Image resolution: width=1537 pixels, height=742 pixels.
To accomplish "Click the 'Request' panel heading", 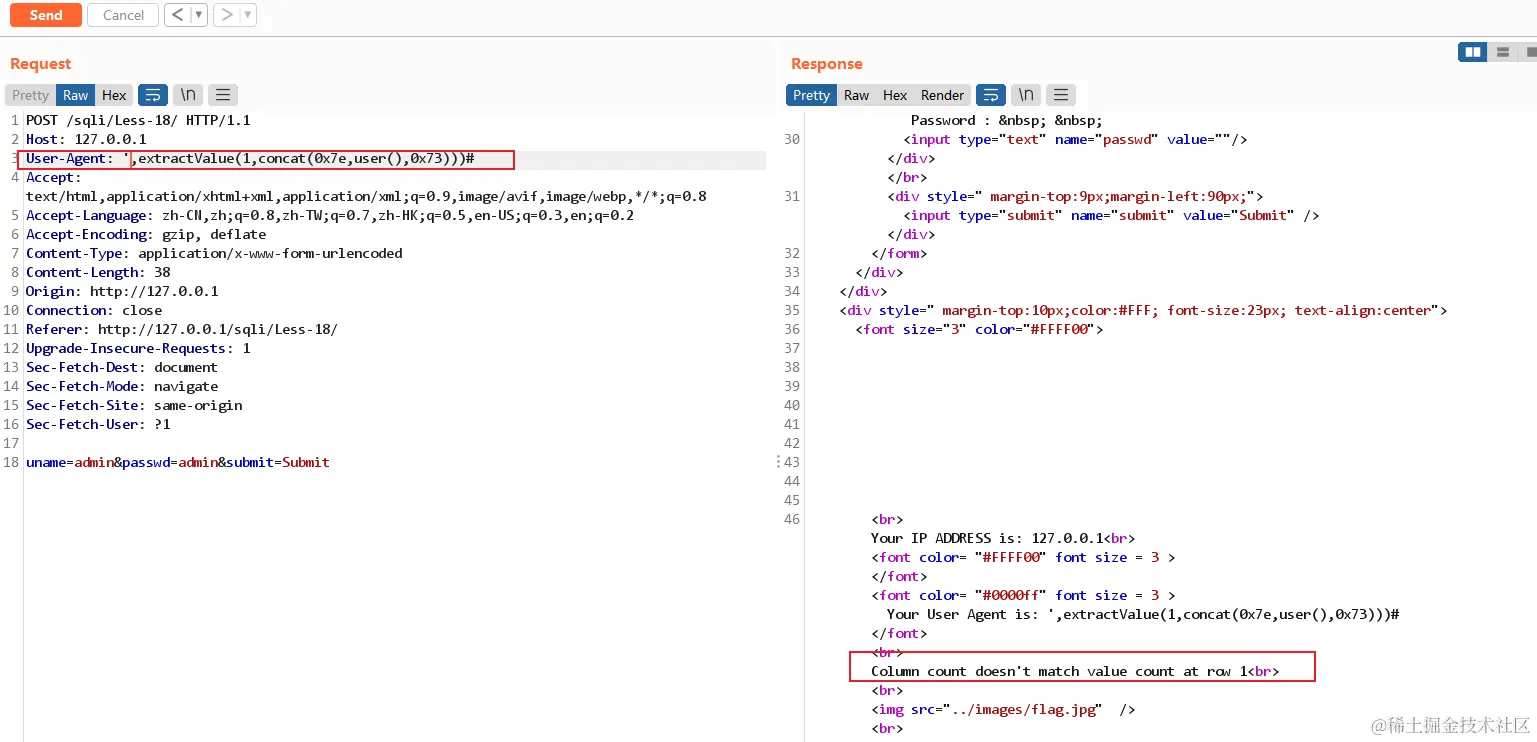I will point(40,64).
